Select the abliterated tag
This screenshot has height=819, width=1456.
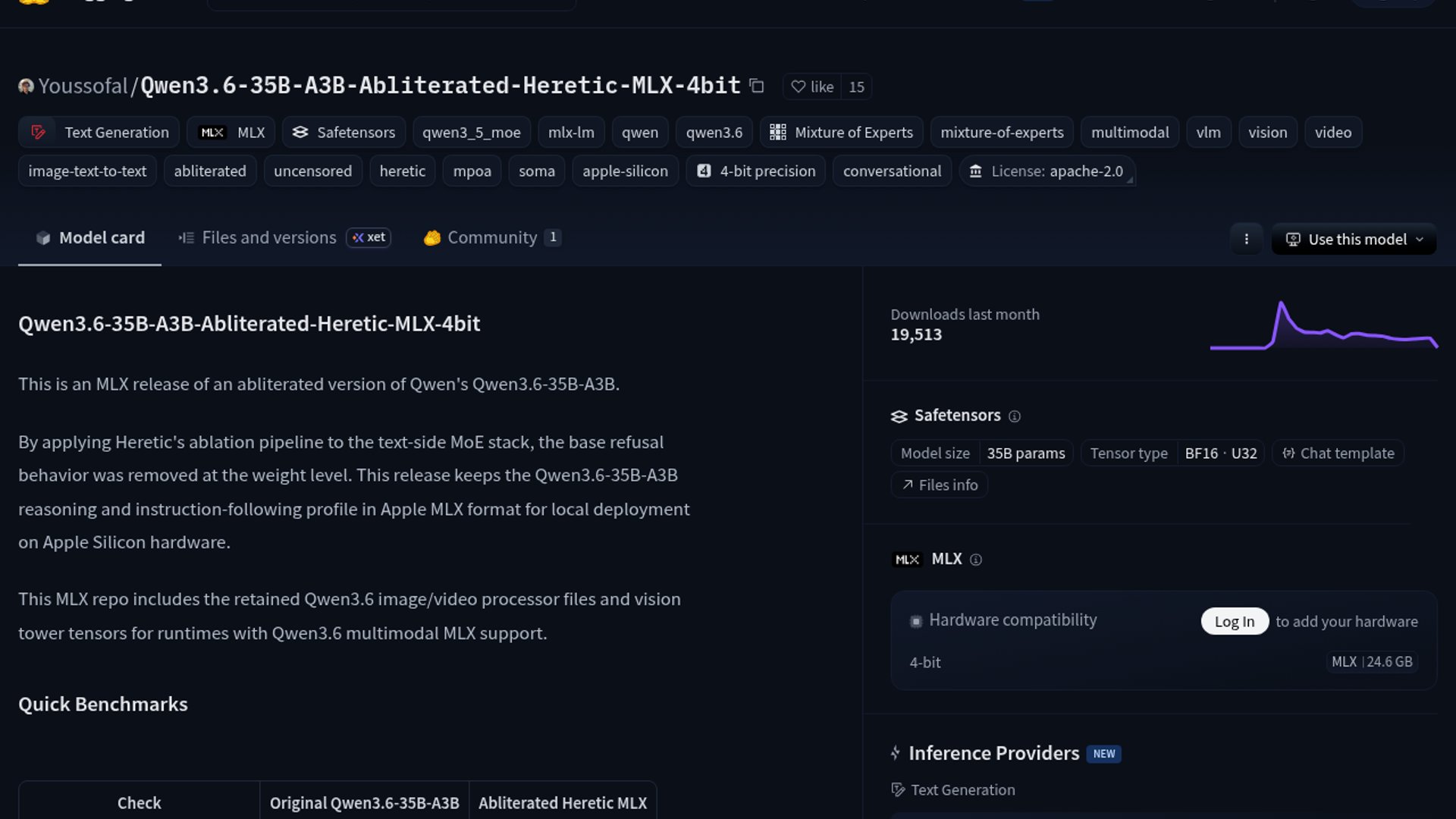tap(210, 171)
